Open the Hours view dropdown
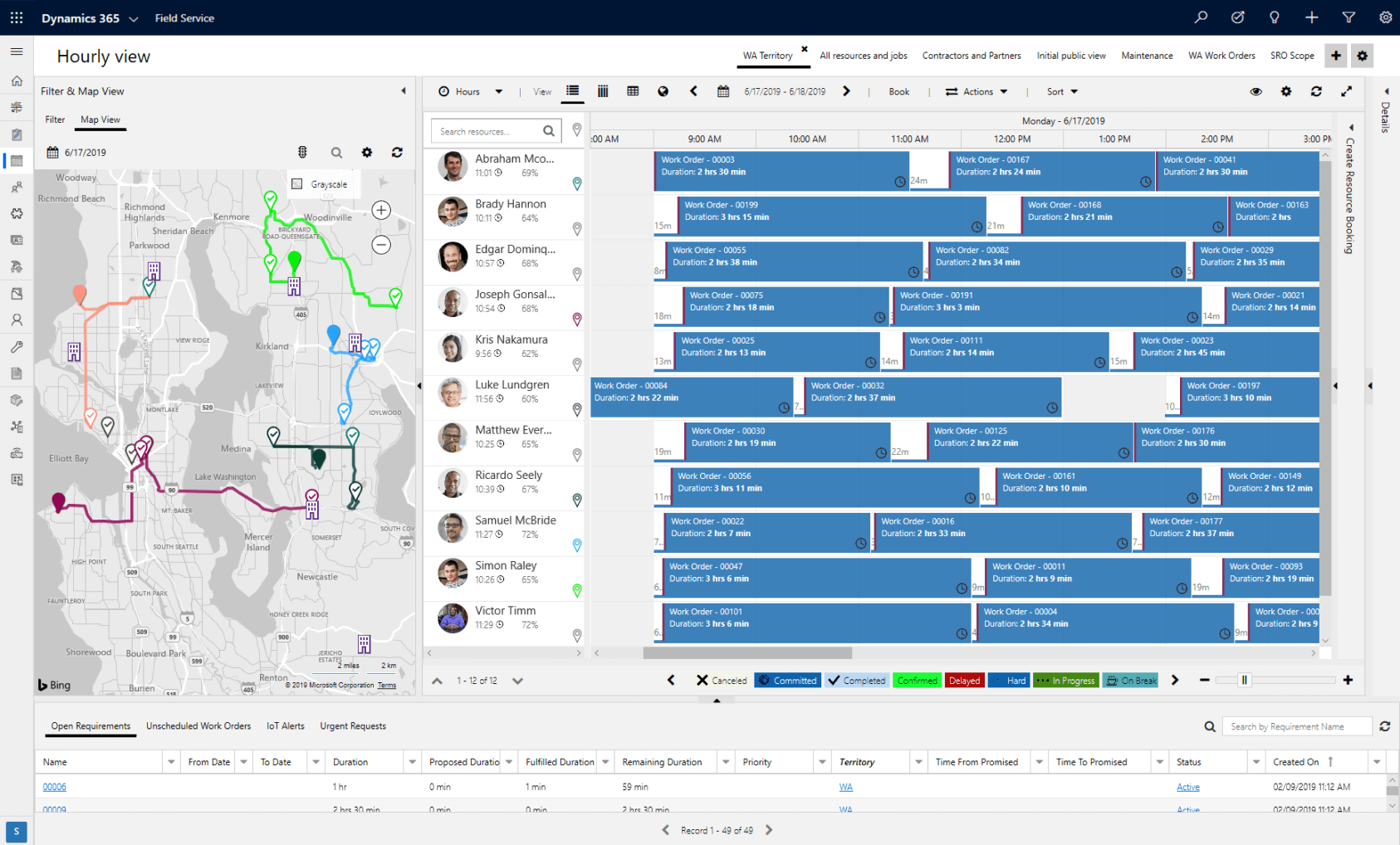 (x=471, y=91)
